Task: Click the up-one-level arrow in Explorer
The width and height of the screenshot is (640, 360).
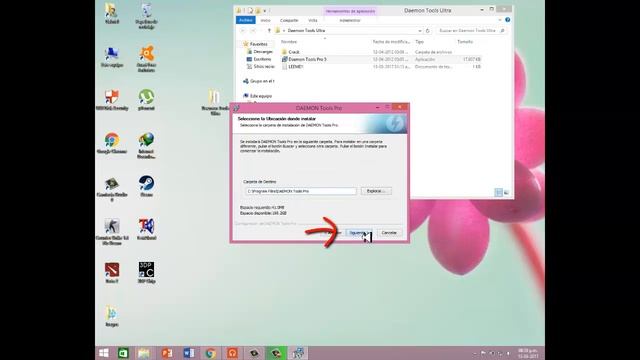Action: tap(269, 31)
